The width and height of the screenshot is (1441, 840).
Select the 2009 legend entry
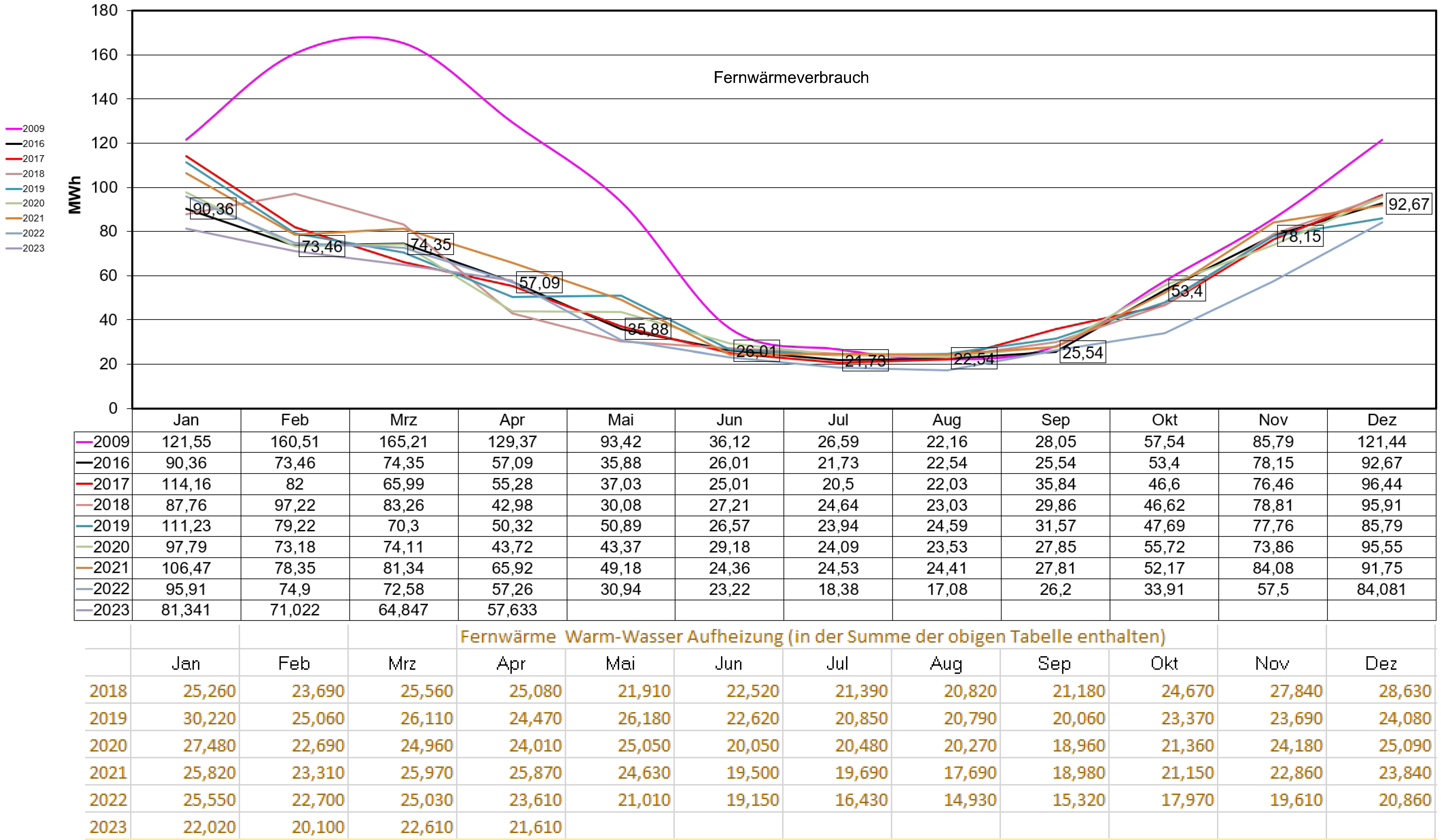25,129
